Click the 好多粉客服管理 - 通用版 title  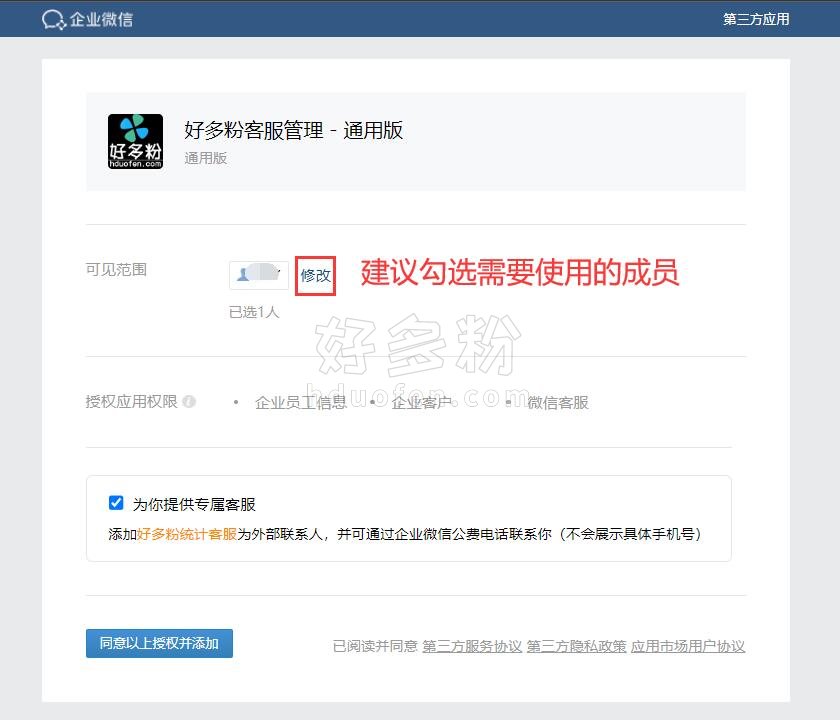coord(294,130)
